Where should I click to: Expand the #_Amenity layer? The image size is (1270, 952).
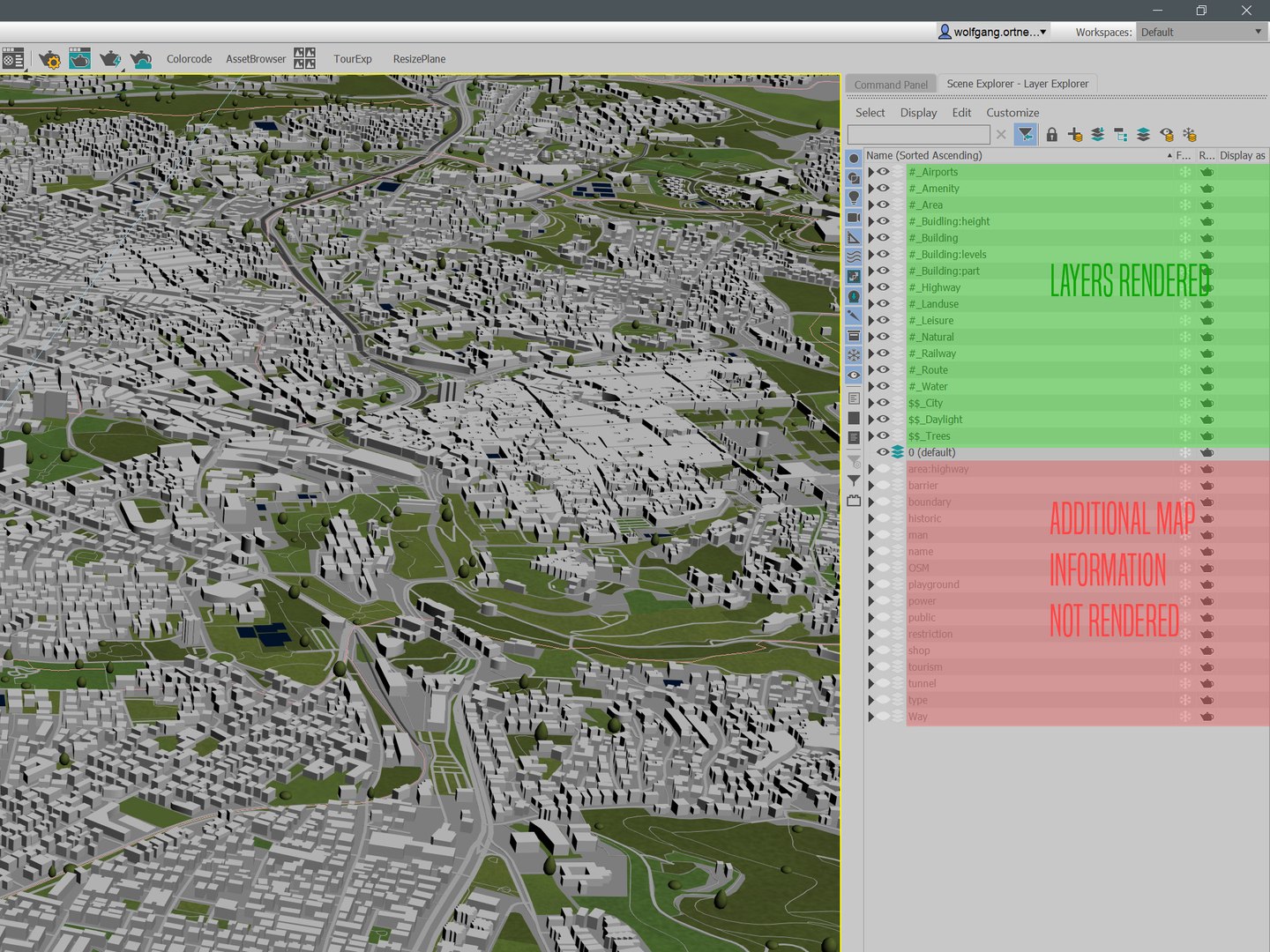pos(870,189)
